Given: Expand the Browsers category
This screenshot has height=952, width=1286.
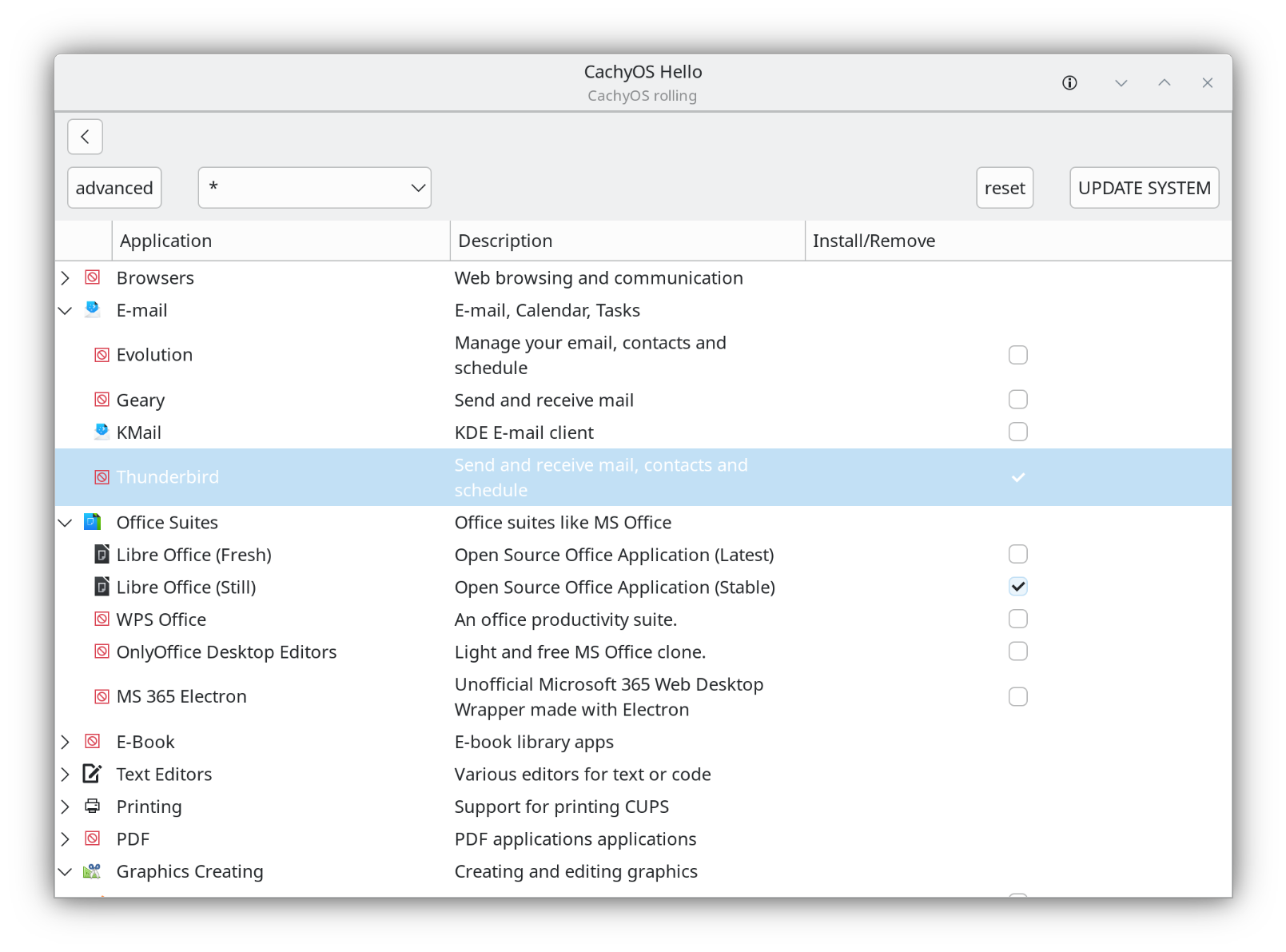Looking at the screenshot, I should pos(66,277).
